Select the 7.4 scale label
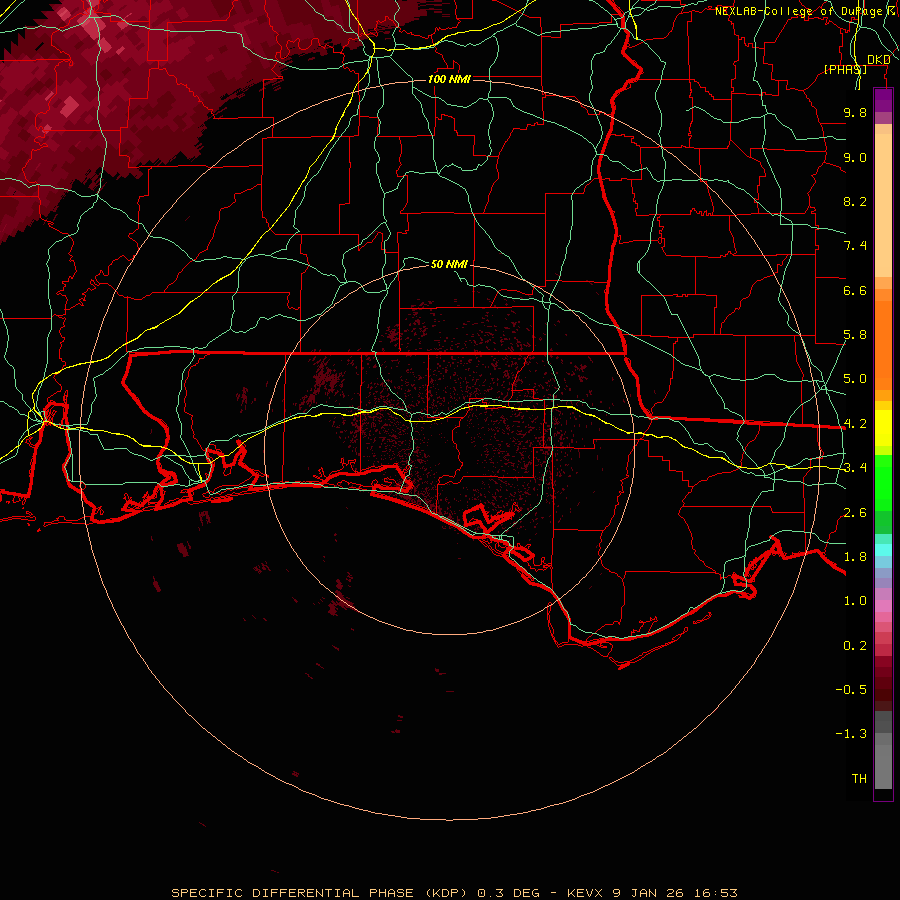 coord(855,246)
